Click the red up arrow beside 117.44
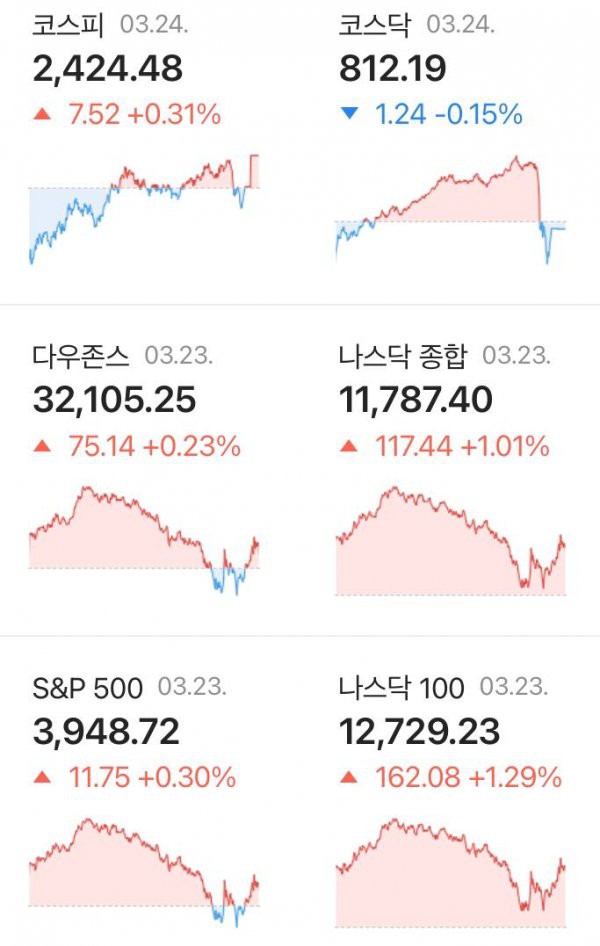 (x=349, y=446)
